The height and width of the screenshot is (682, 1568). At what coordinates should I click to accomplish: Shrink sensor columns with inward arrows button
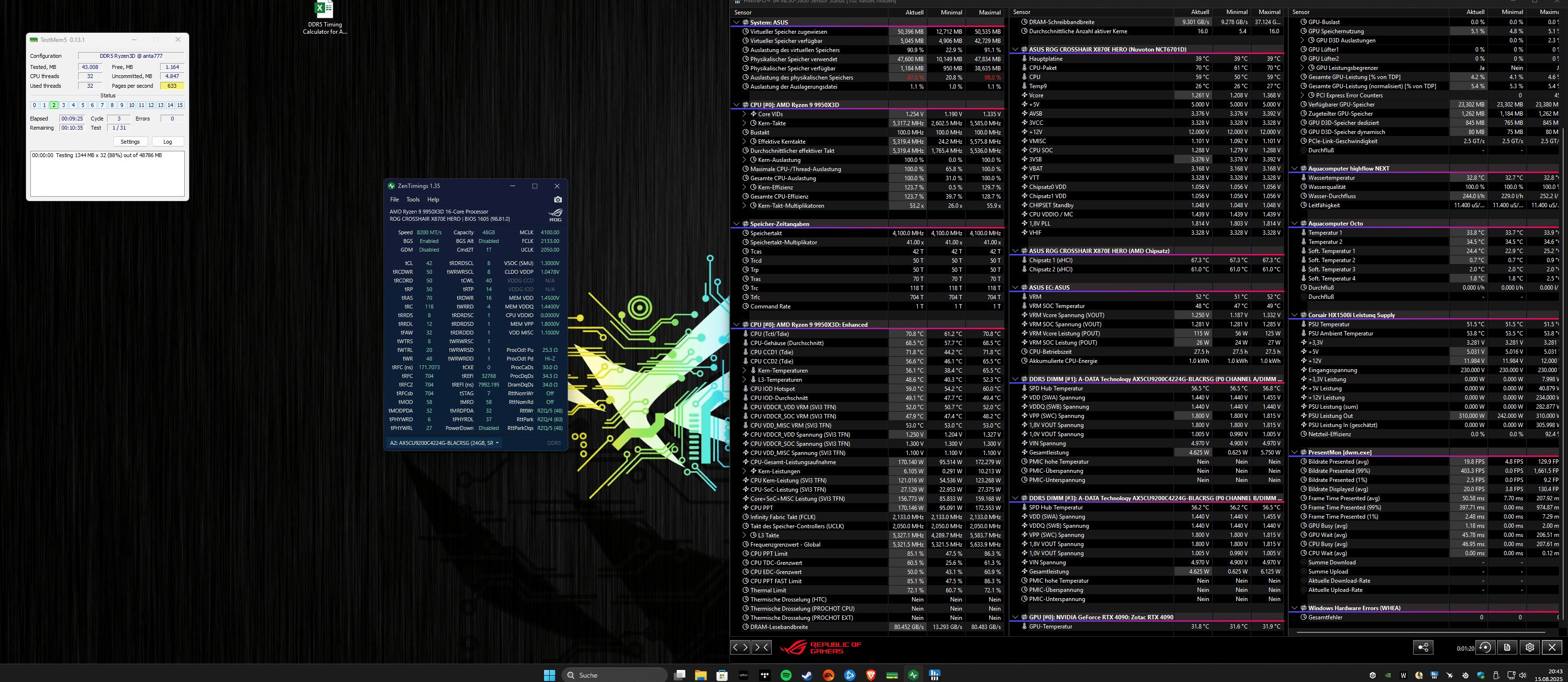pyautogui.click(x=762, y=647)
